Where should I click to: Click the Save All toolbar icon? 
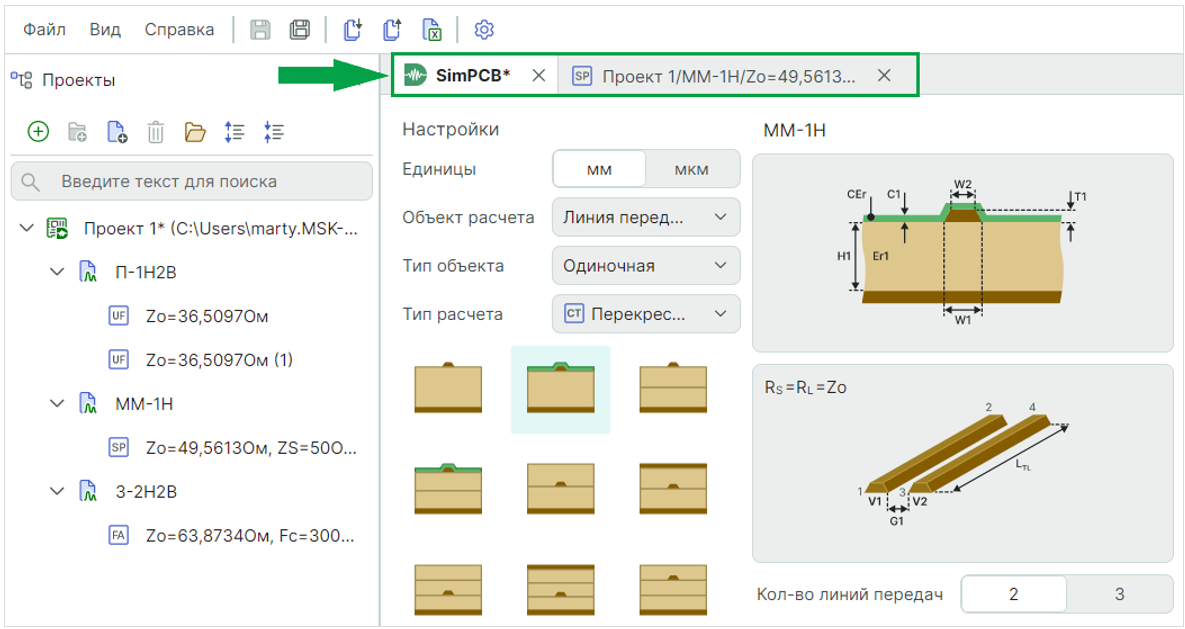tap(299, 29)
